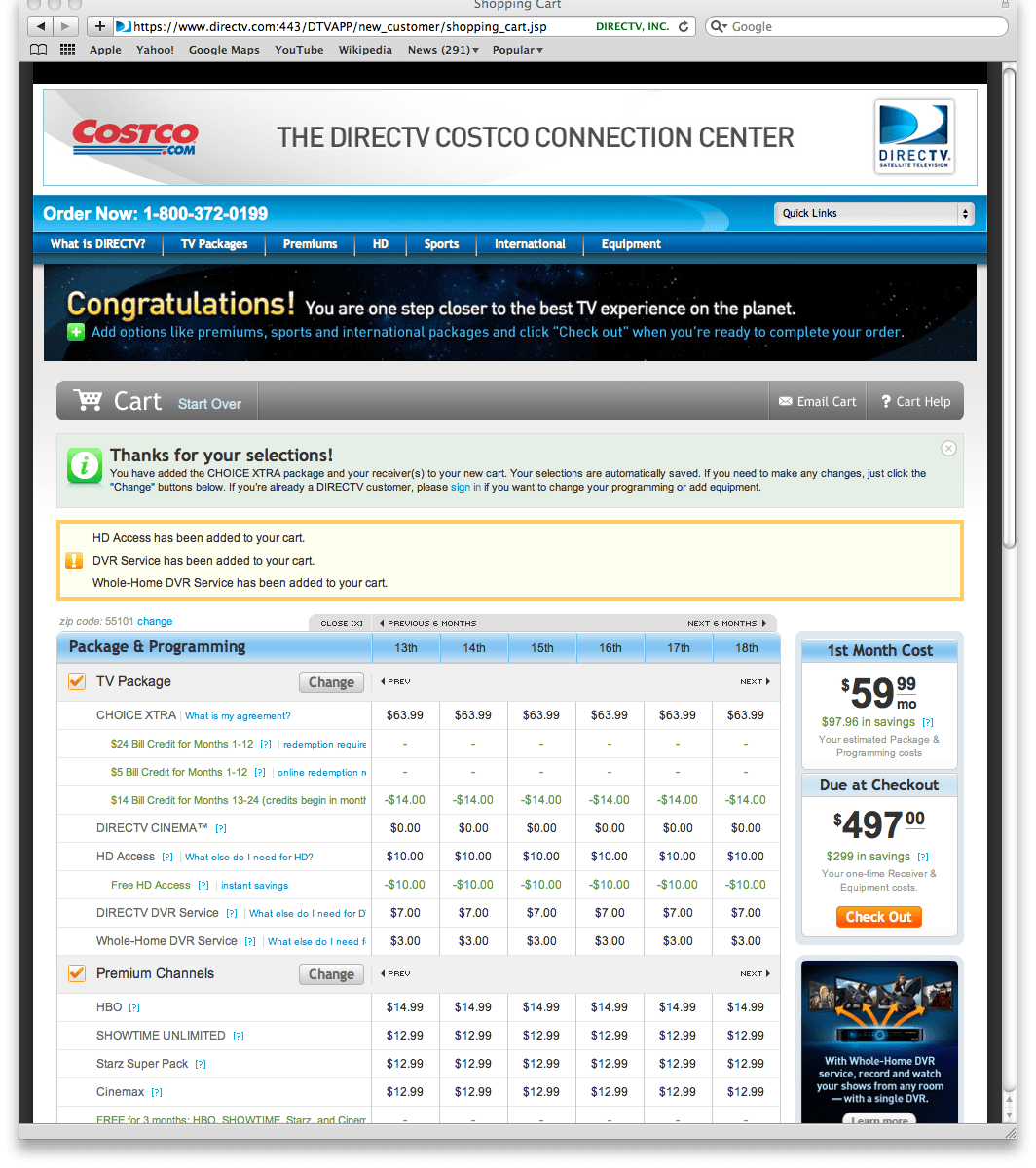Add bookmark with the plus button
Viewport: 1036px width, 1168px height.
[99, 26]
